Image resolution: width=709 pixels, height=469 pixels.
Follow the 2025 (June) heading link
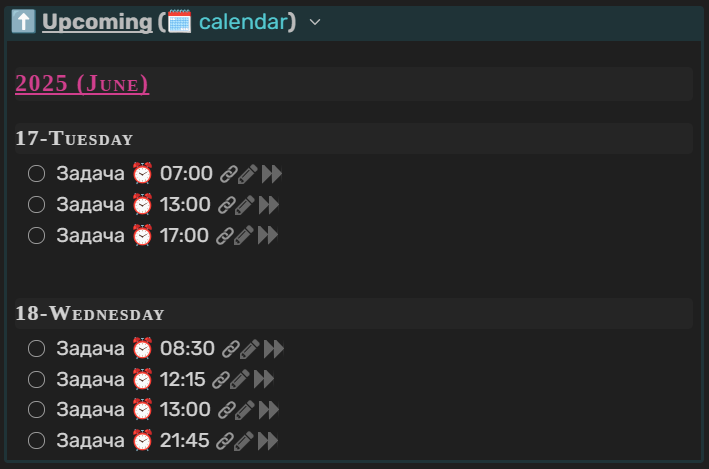(82, 83)
